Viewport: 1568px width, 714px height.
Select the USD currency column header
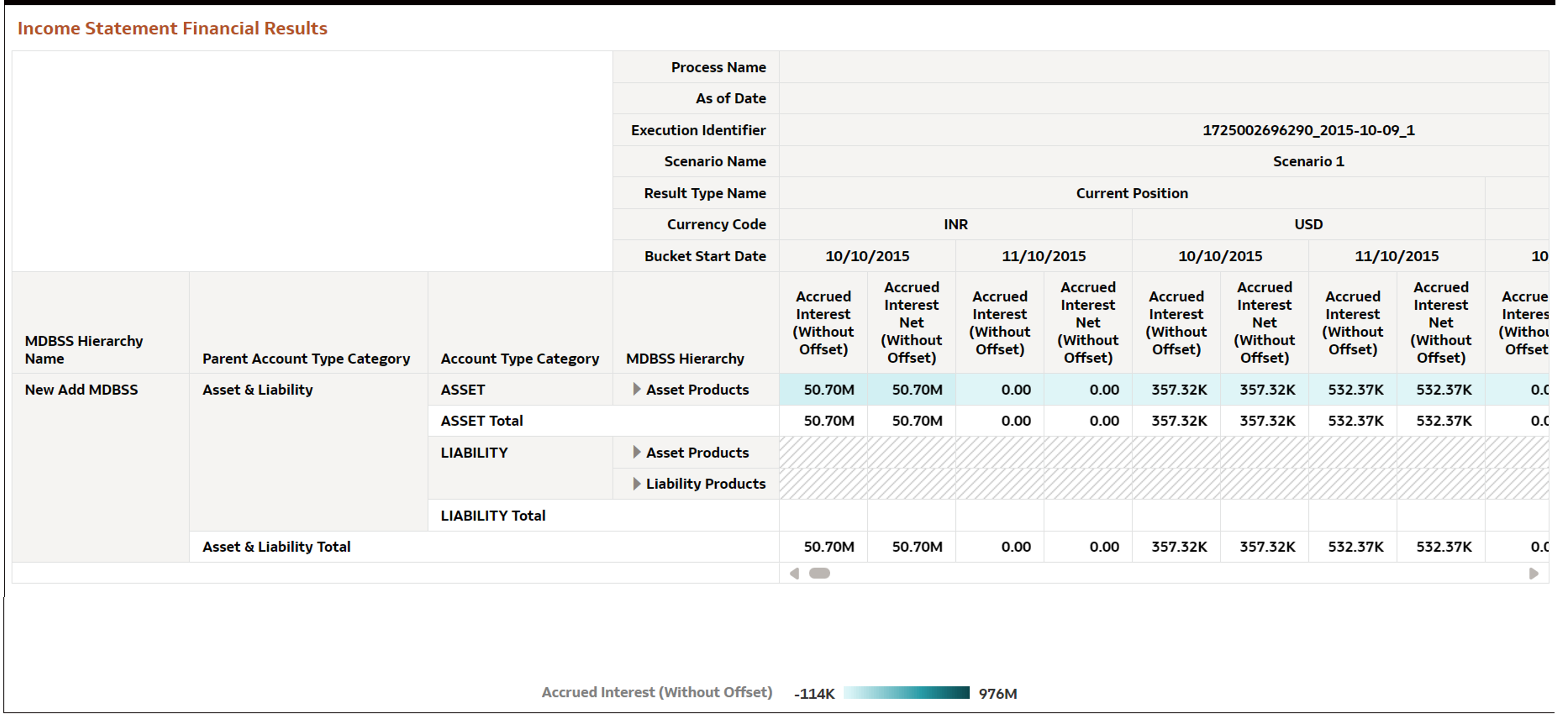(1309, 224)
